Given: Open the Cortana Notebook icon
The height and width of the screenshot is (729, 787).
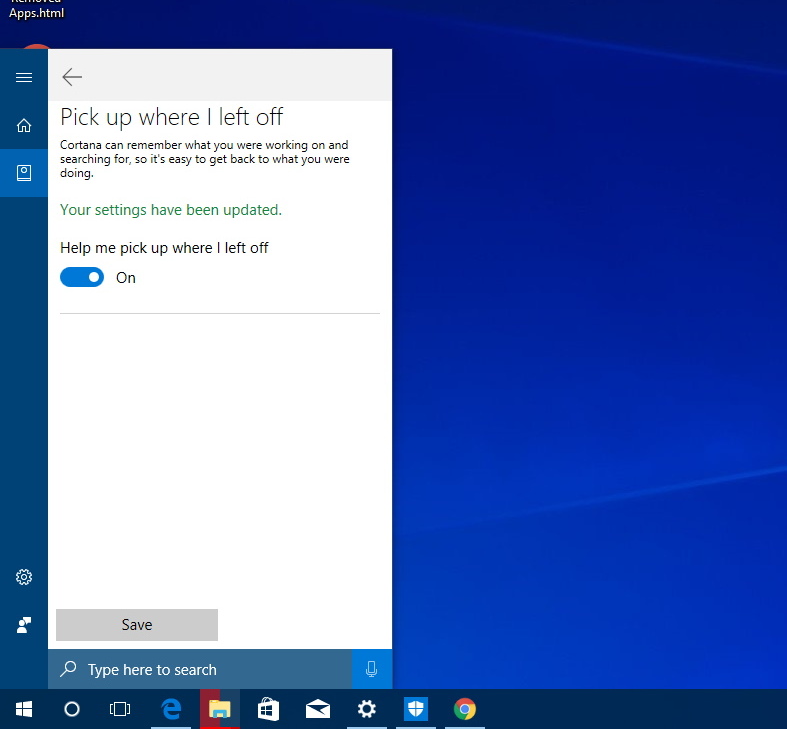Looking at the screenshot, I should click(x=24, y=172).
